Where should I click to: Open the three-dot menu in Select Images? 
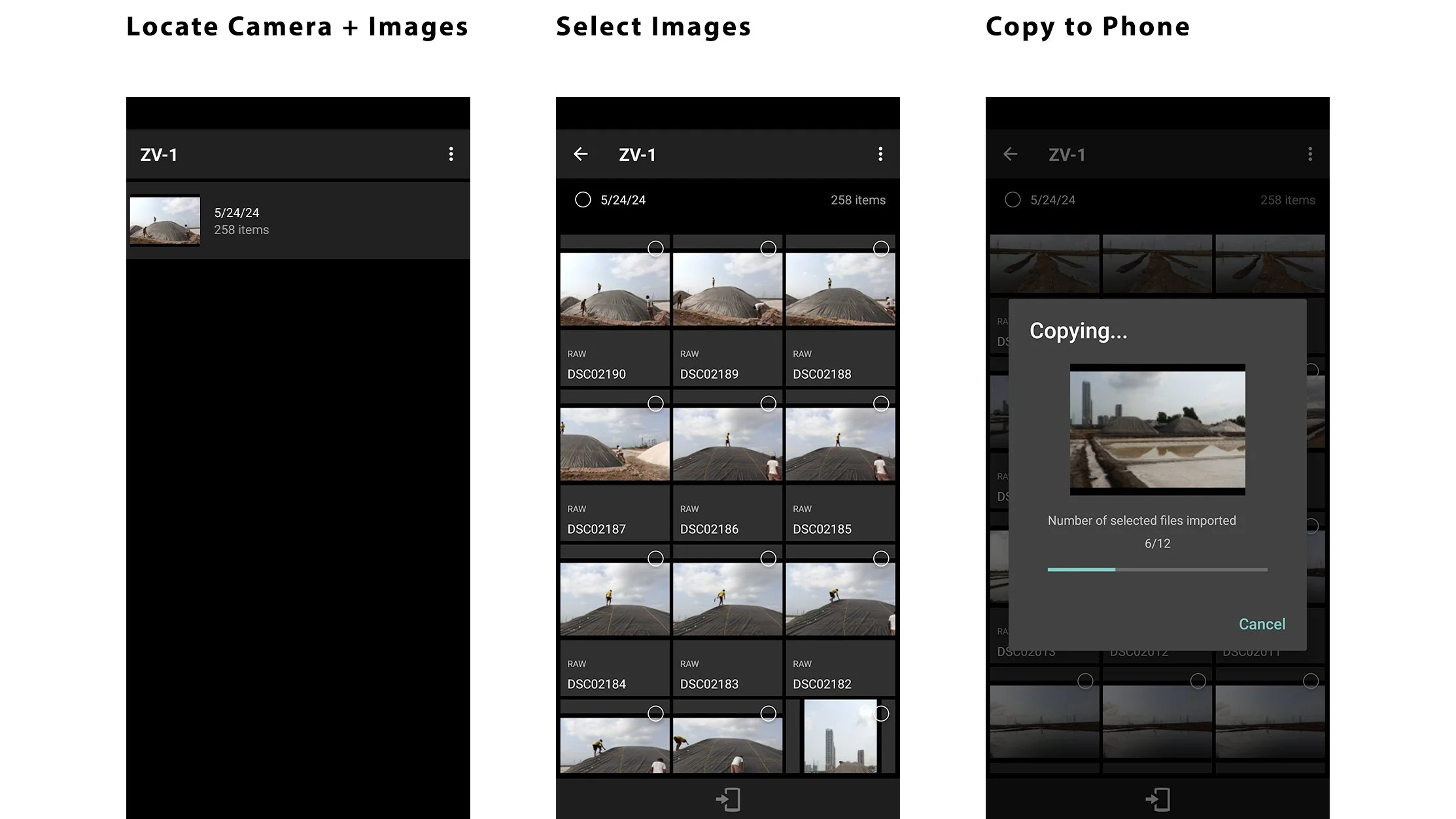pyautogui.click(x=880, y=154)
